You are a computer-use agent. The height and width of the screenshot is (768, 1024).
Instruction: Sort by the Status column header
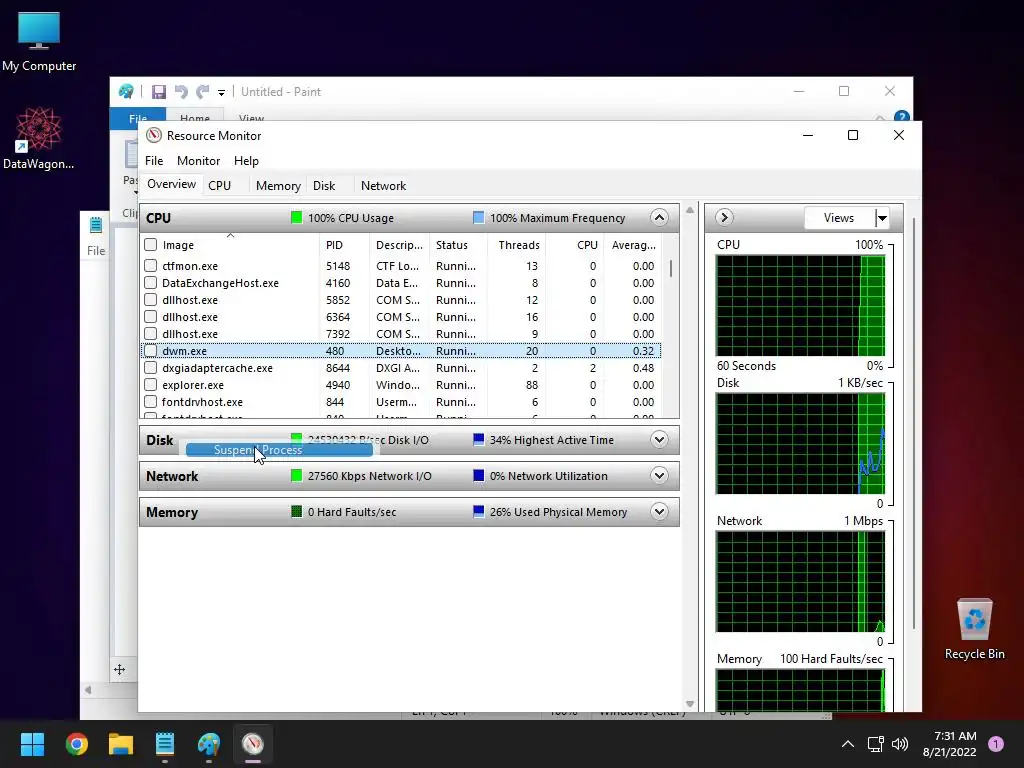458,245
